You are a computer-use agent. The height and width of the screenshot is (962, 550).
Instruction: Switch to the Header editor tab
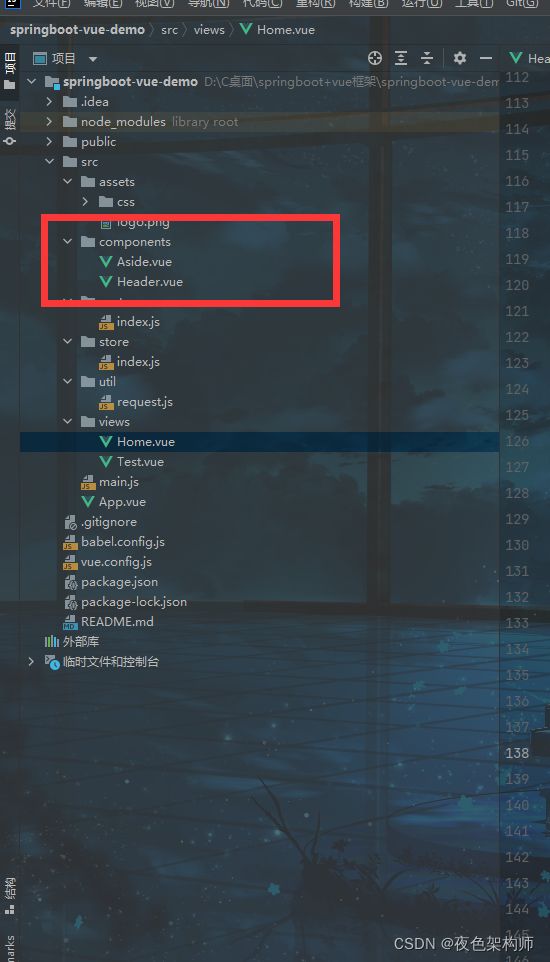(529, 58)
